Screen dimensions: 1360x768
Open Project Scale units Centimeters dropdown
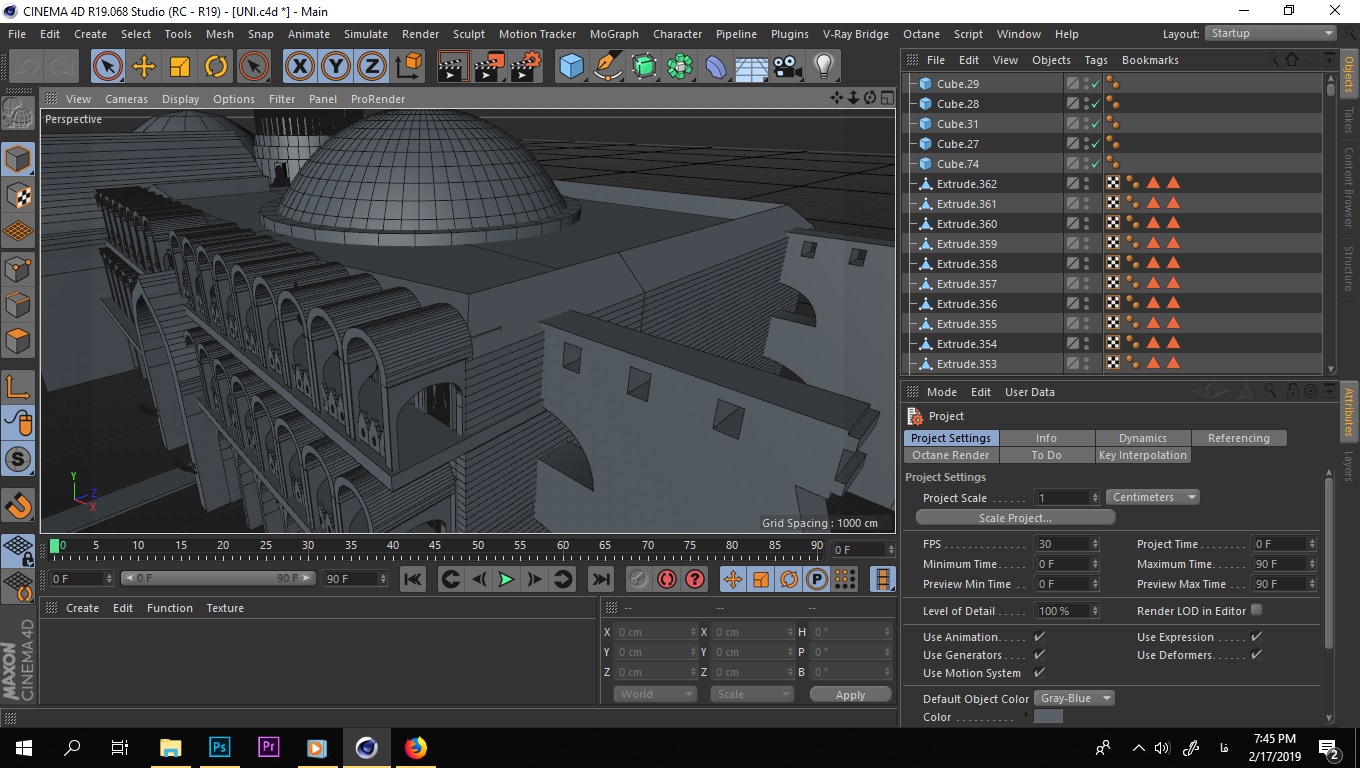pos(1153,497)
